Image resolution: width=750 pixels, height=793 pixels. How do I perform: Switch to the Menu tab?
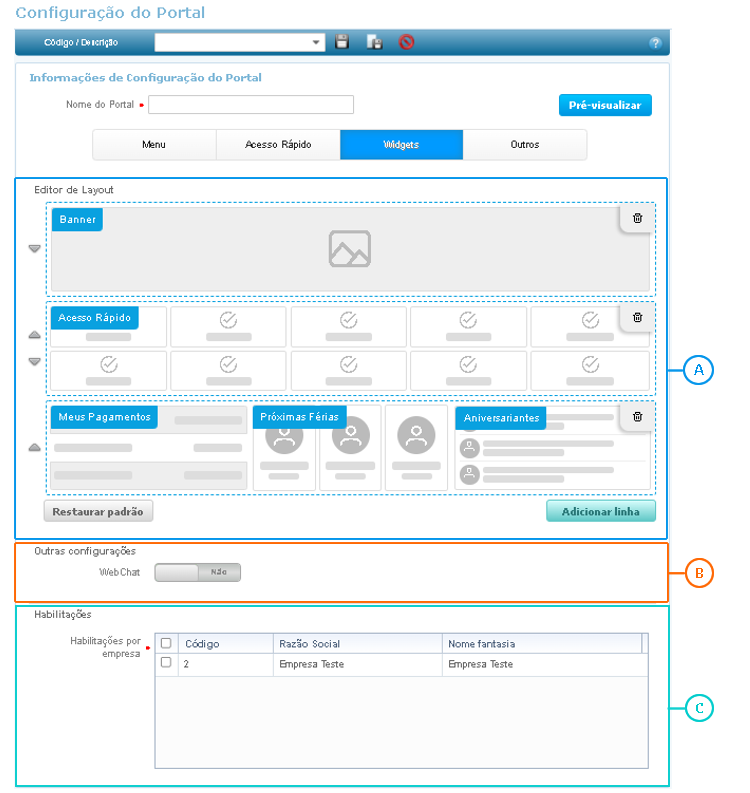(x=154, y=145)
